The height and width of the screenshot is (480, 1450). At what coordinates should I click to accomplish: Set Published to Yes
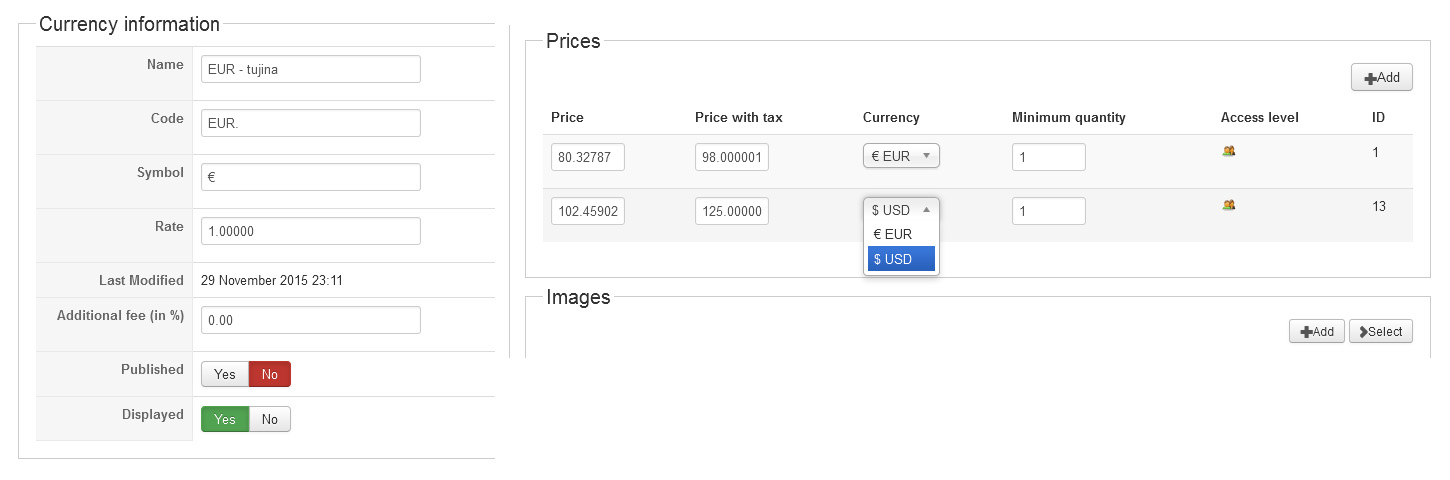[225, 374]
